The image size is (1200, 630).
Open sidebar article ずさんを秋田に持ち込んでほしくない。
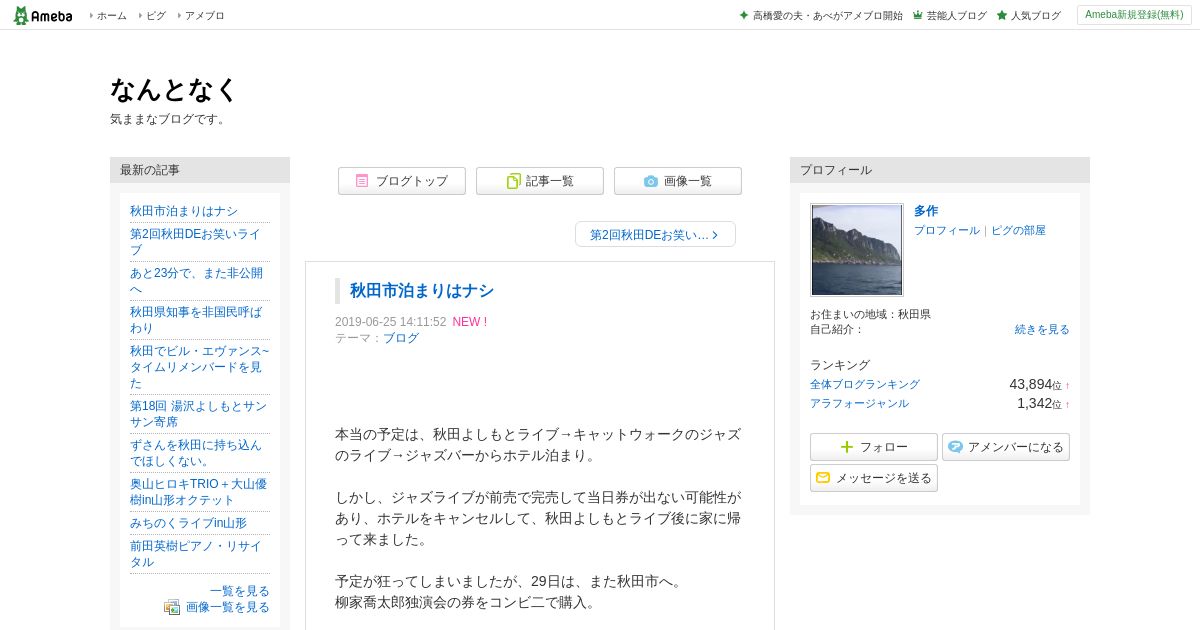(196, 453)
